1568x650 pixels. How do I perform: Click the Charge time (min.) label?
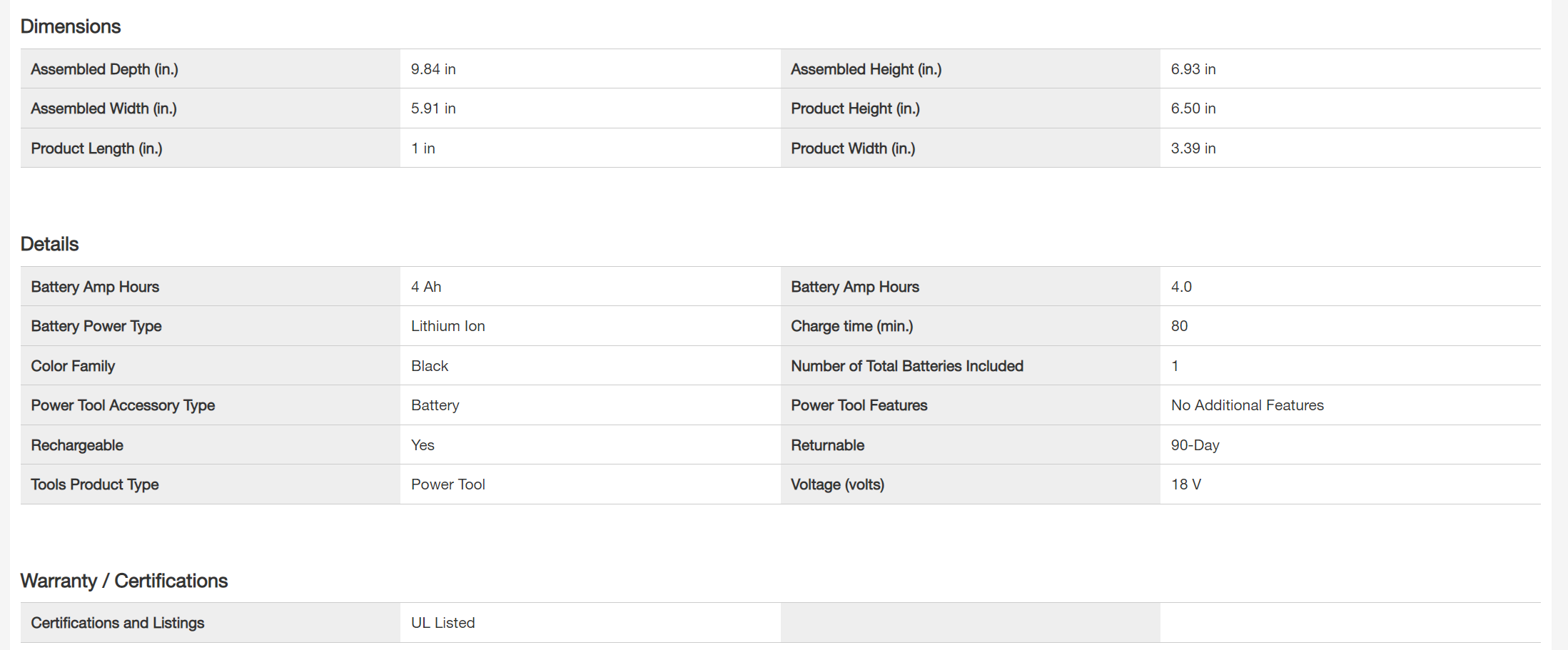coord(851,326)
